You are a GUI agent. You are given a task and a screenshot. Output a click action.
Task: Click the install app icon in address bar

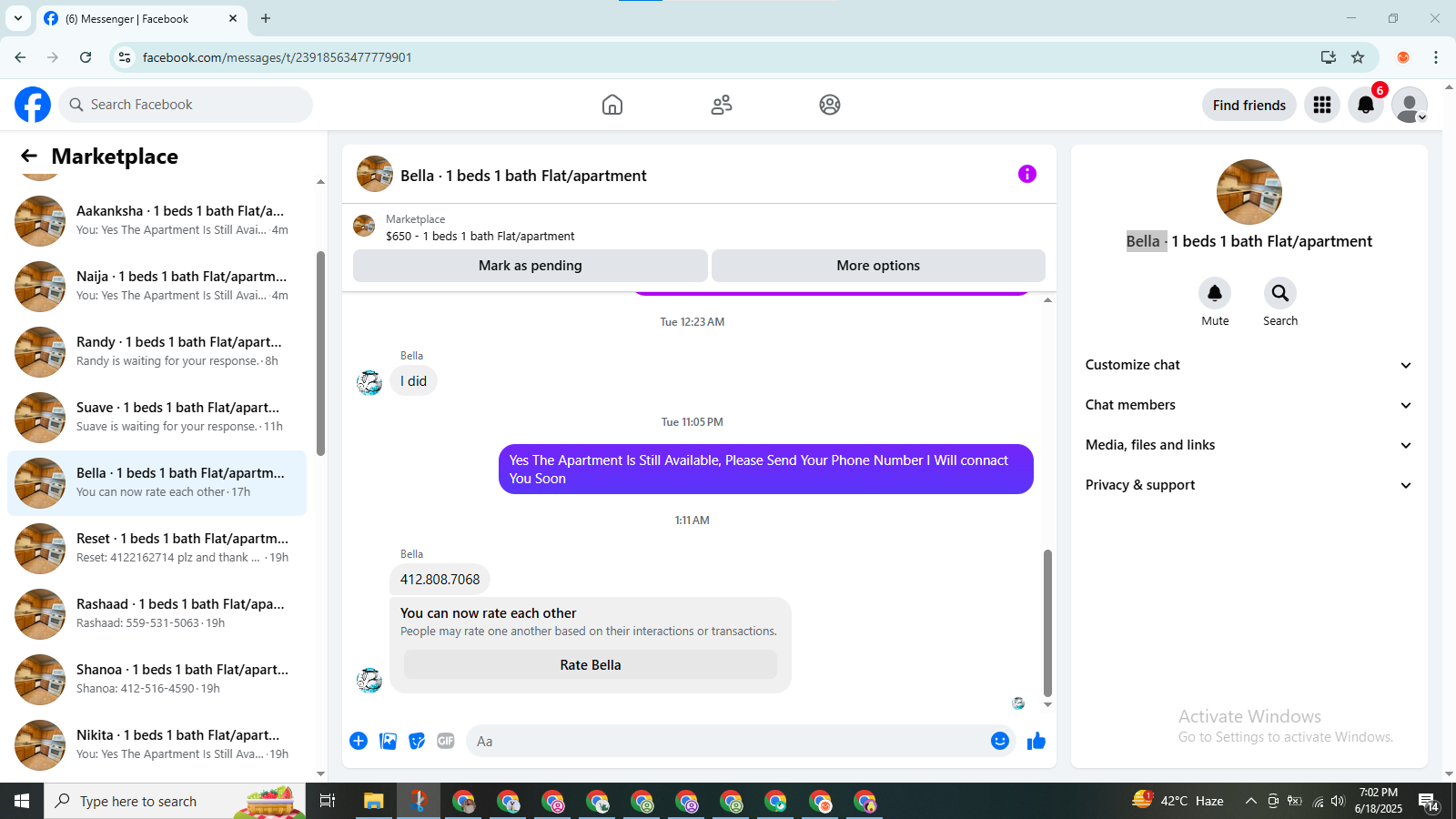pos(1329,57)
